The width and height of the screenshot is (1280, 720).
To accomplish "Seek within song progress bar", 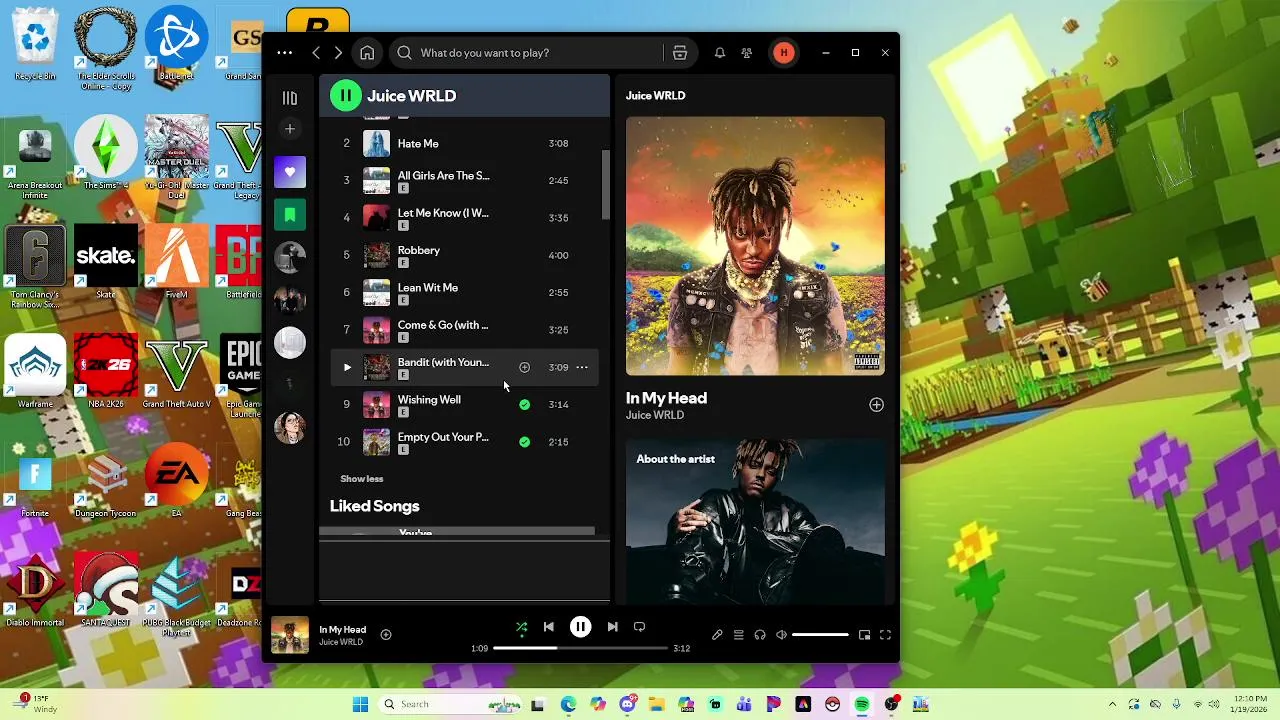I will point(580,648).
